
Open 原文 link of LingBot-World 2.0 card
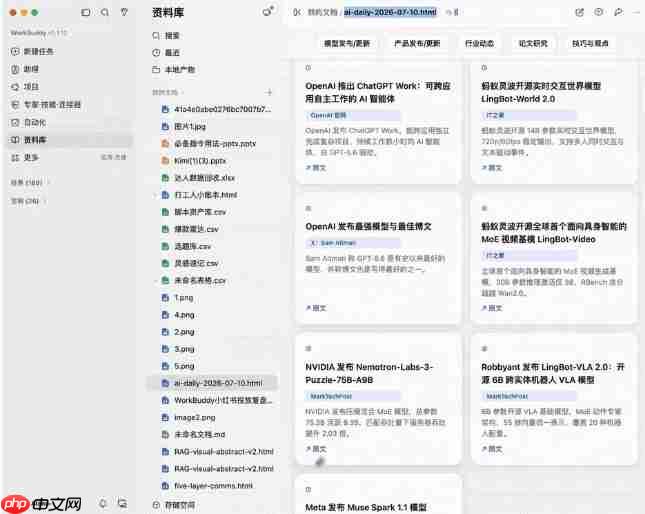click(x=492, y=168)
